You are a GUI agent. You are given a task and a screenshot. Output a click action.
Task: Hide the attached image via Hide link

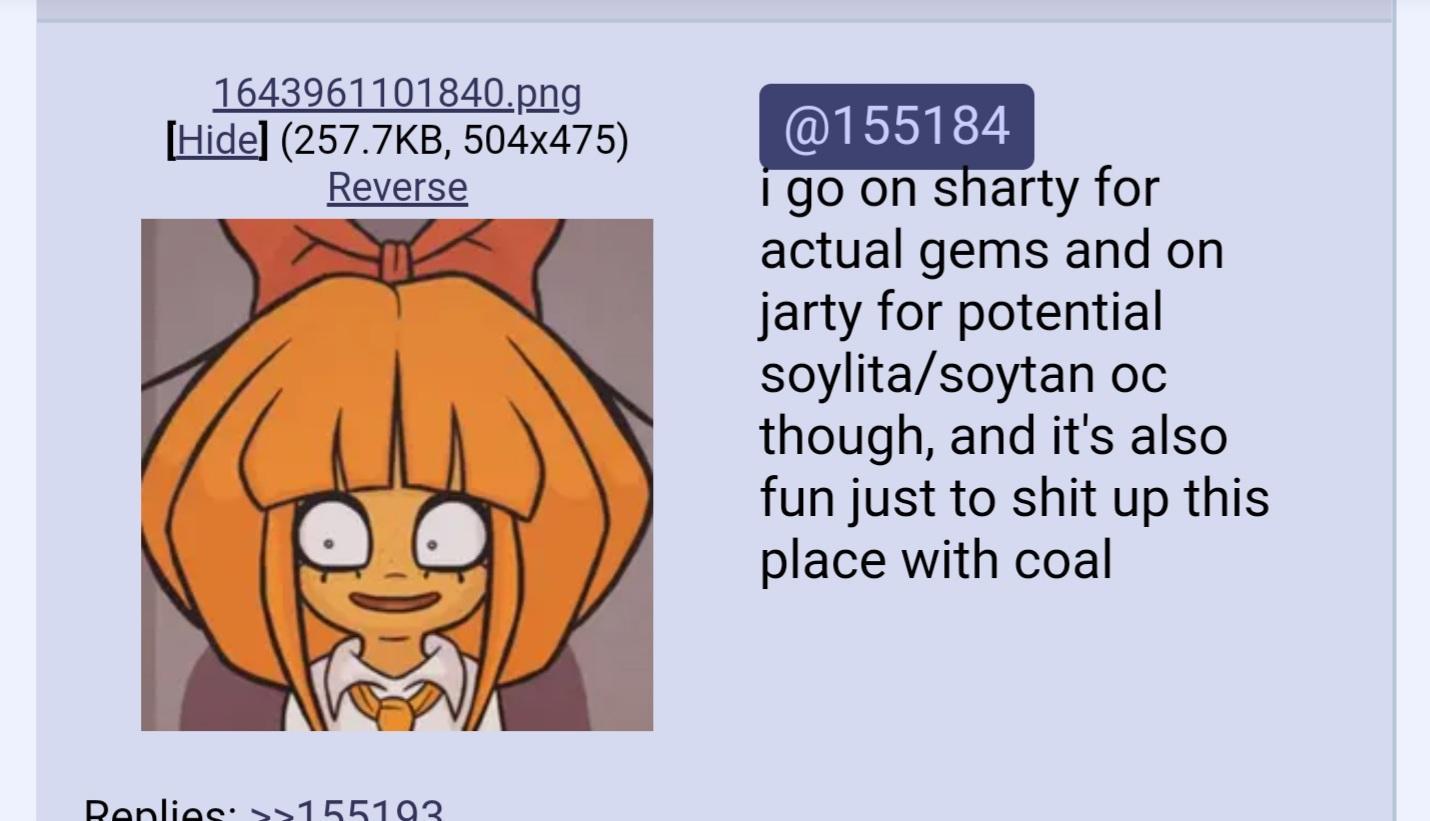tap(217, 140)
